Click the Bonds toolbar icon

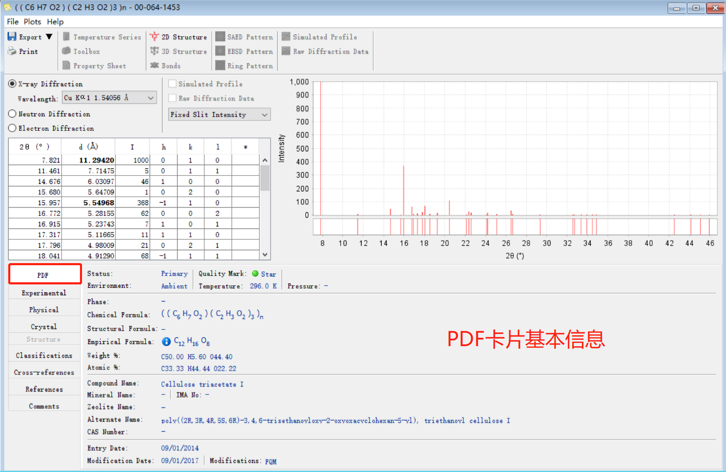[154, 66]
